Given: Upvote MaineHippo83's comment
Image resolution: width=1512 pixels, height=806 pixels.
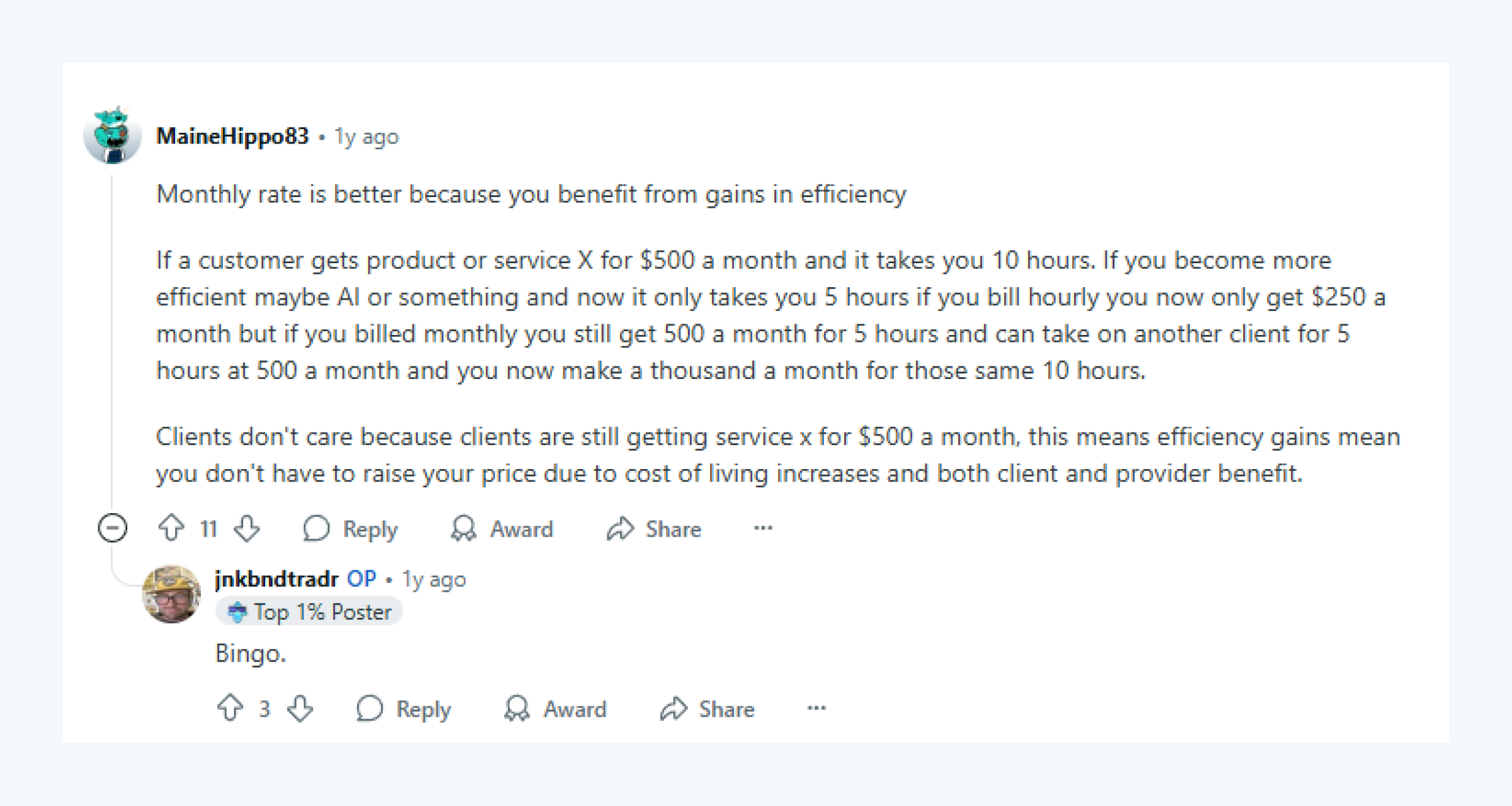Looking at the screenshot, I should [x=171, y=529].
